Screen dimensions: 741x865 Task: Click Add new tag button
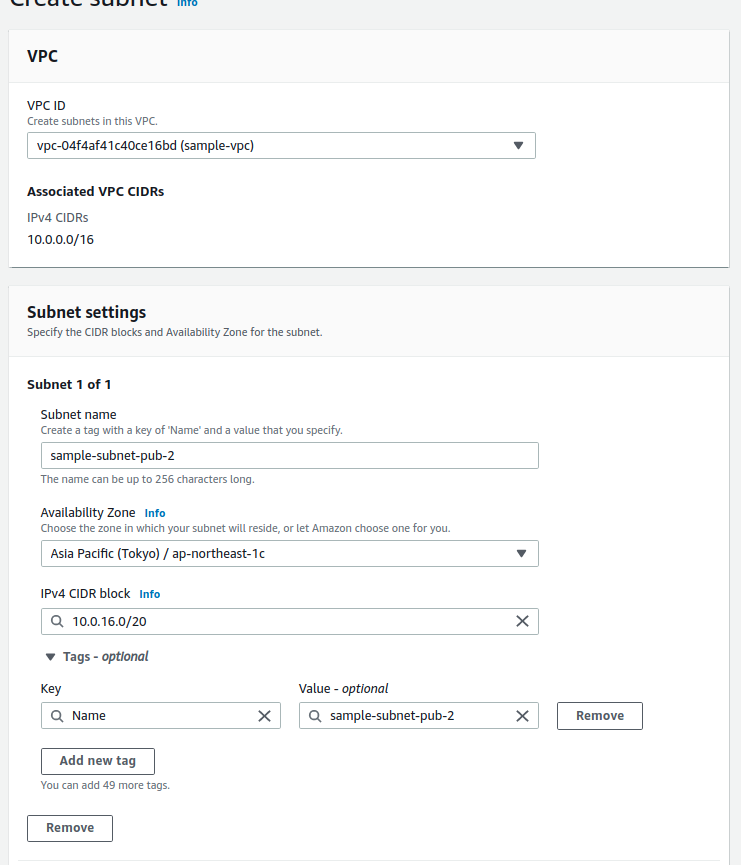tap(97, 761)
